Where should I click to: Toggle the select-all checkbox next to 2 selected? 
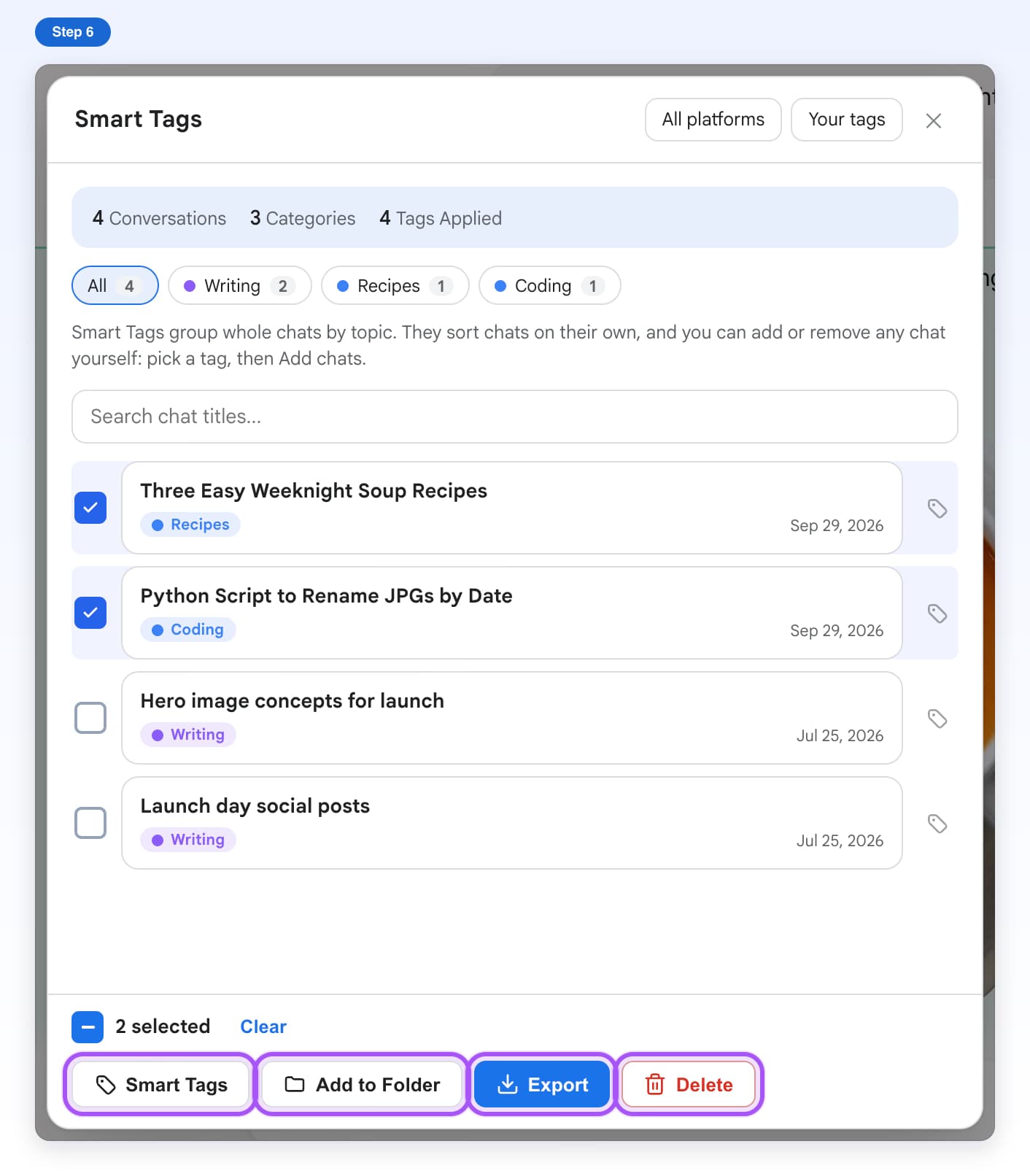point(88,1027)
